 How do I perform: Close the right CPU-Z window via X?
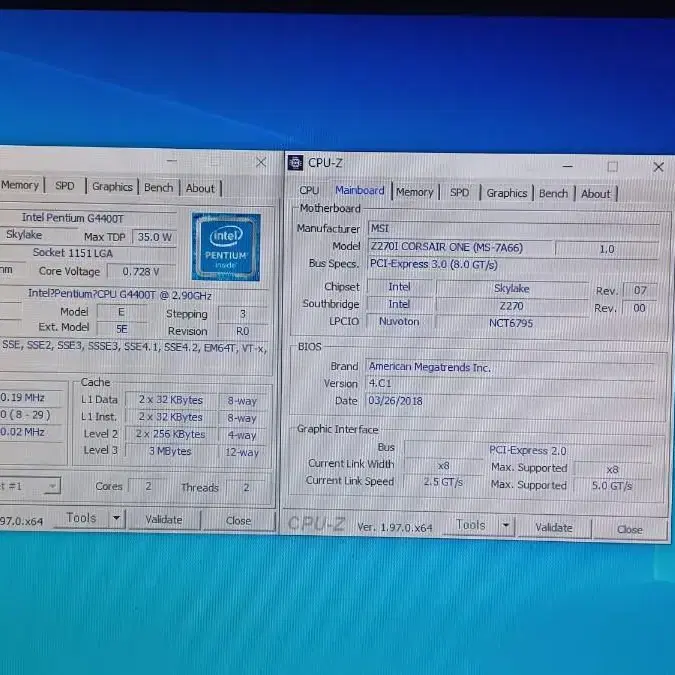coord(659,167)
